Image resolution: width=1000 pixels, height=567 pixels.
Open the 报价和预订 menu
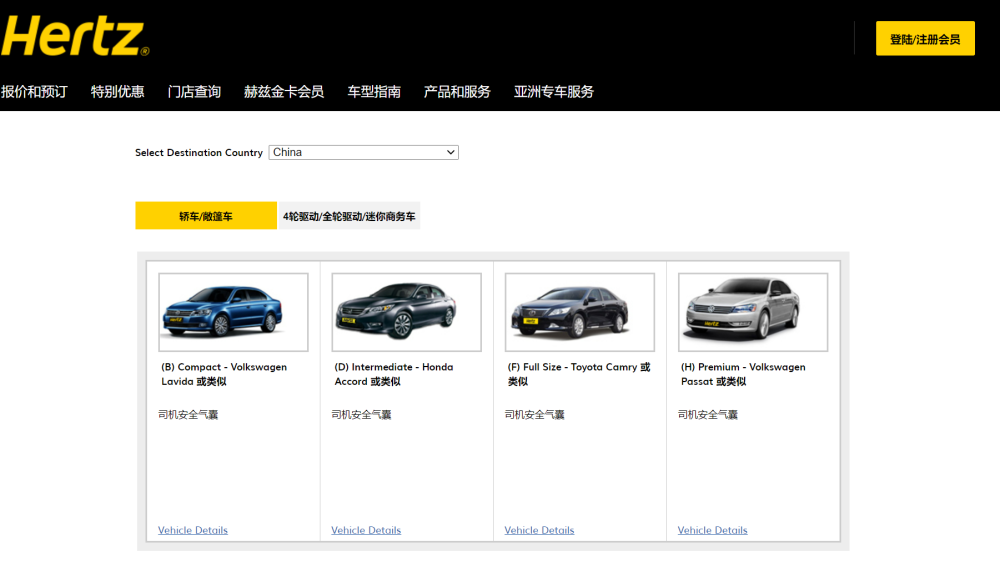point(34,92)
